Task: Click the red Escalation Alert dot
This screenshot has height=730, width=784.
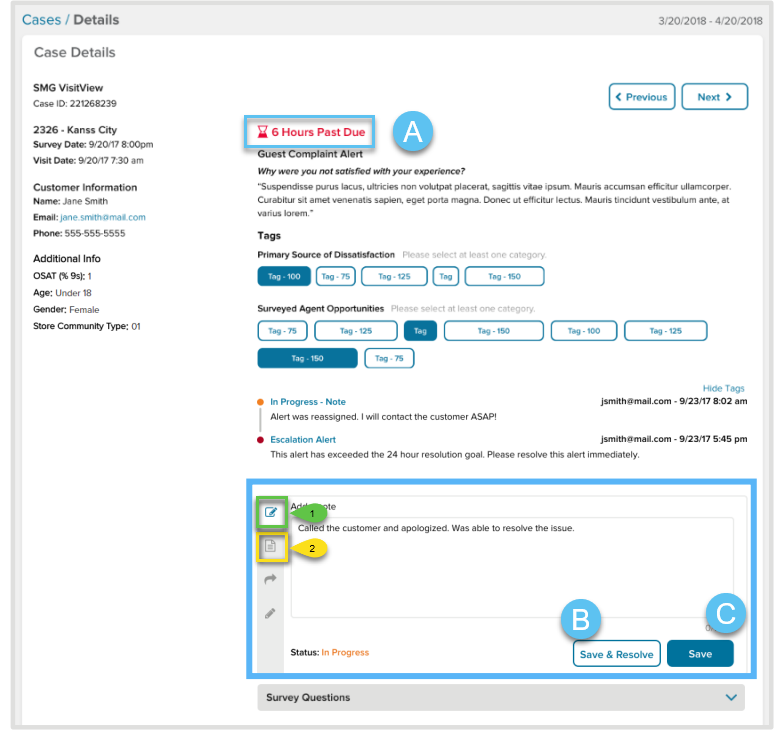Action: [261, 440]
